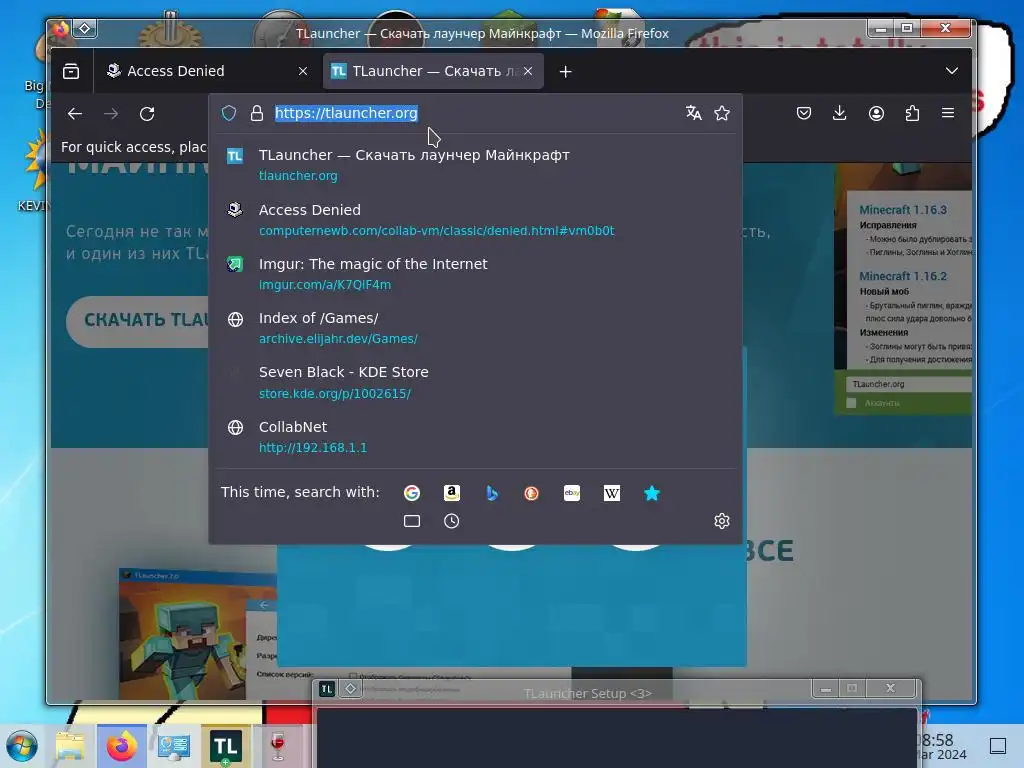The height and width of the screenshot is (768, 1024).
Task: Click the URL address field
Action: [473, 113]
